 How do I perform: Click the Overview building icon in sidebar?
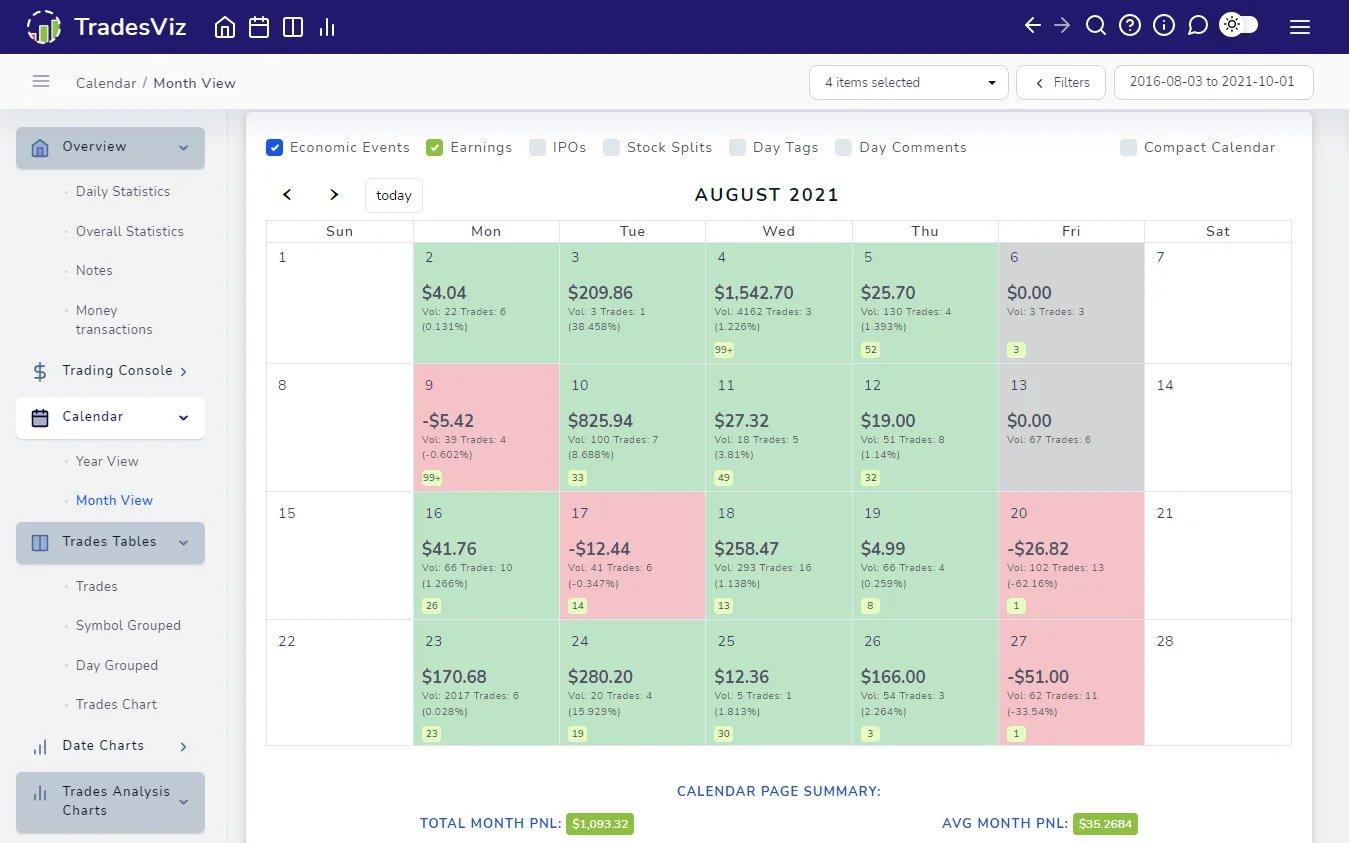tap(40, 148)
